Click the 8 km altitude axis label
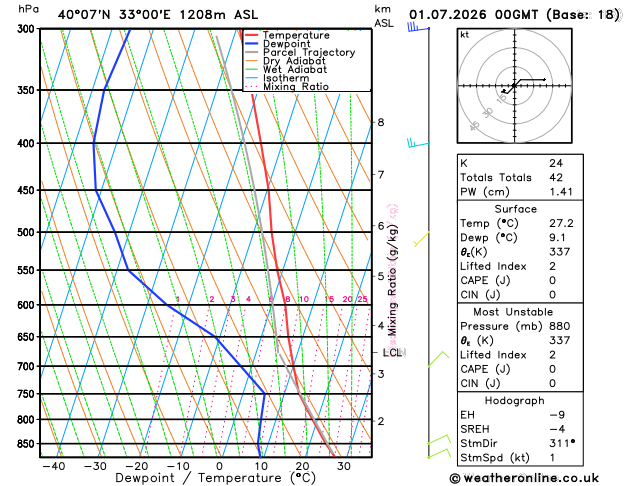This screenshot has height=486, width=629. (380, 122)
